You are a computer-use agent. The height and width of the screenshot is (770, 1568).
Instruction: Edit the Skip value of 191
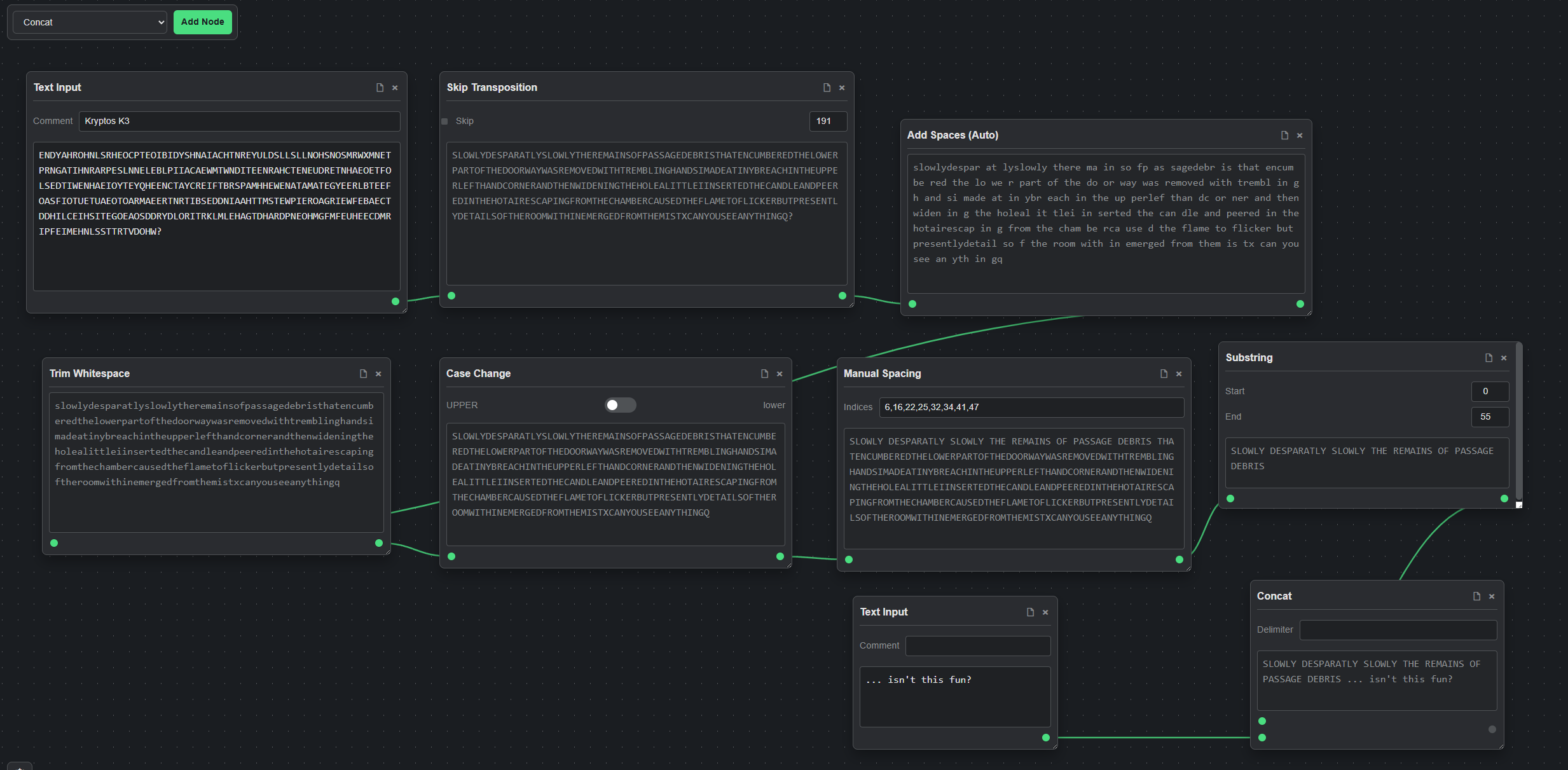[x=827, y=121]
